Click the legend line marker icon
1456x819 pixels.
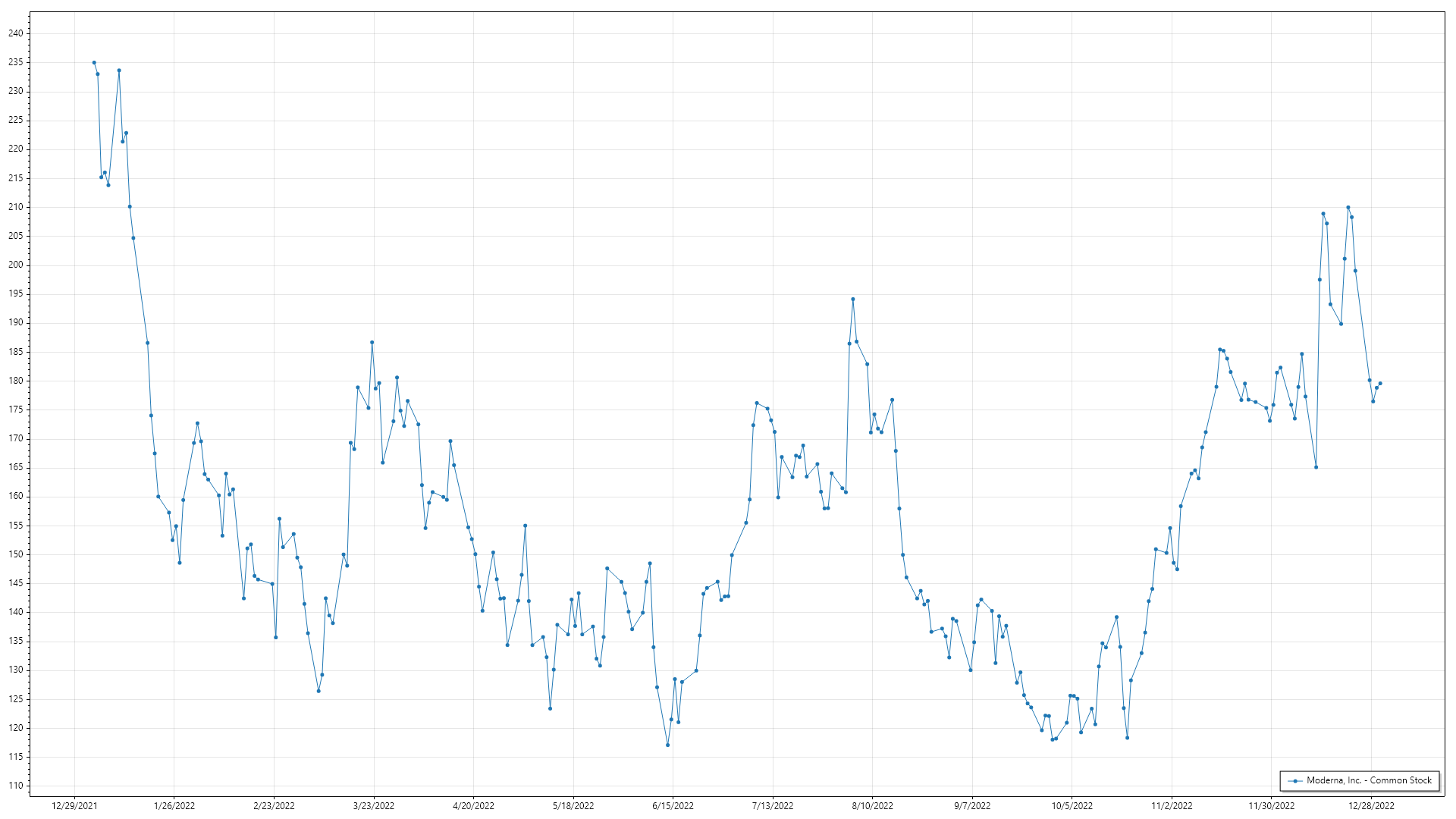coord(1295,781)
